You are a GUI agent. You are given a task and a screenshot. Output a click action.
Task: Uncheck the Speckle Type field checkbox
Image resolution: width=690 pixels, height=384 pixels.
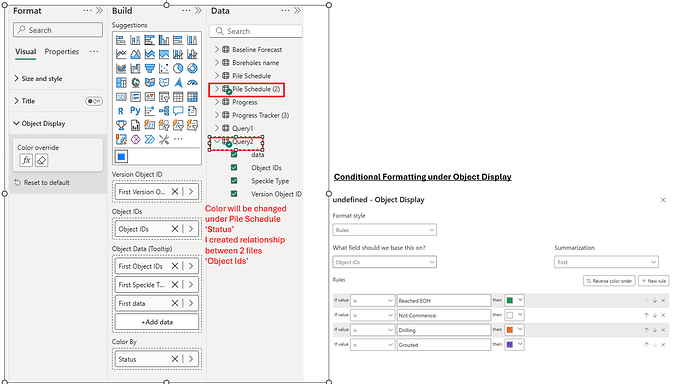click(x=234, y=181)
